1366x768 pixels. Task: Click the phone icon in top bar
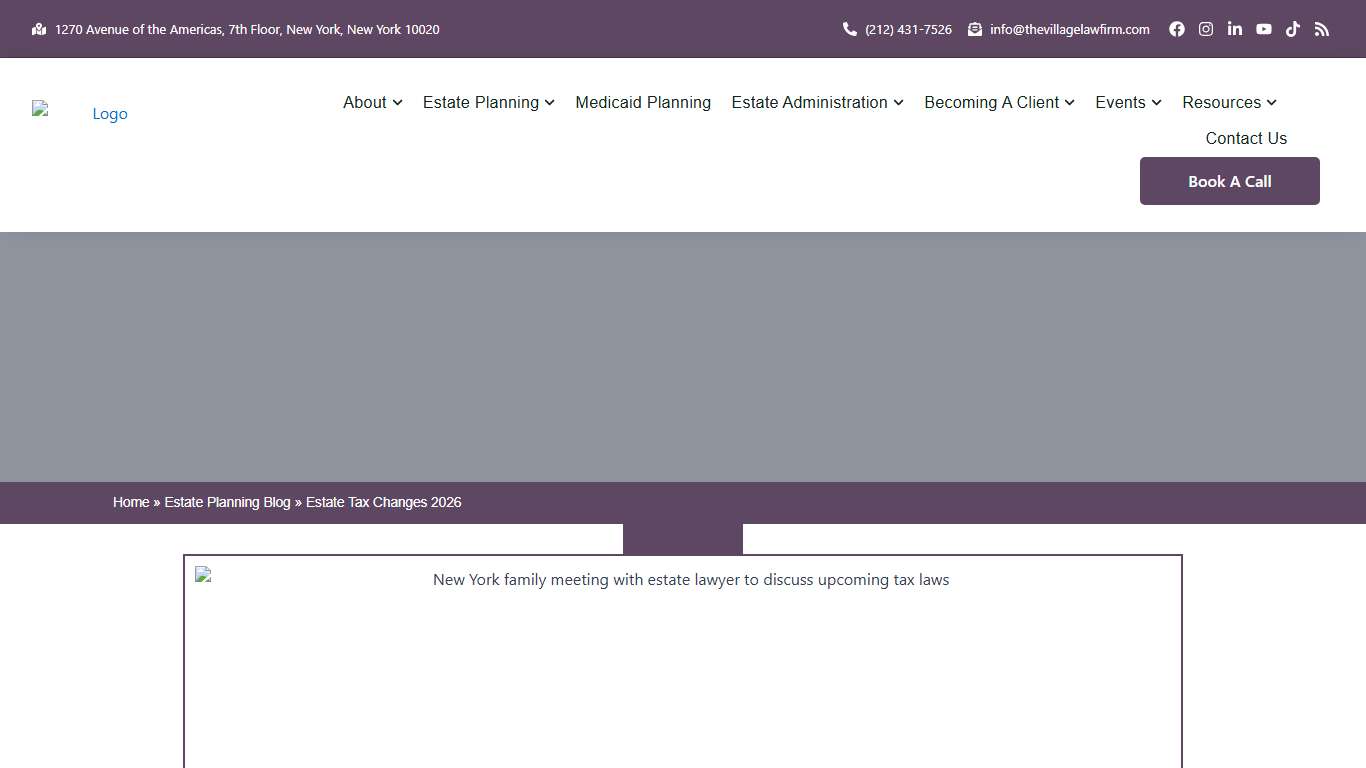click(x=850, y=29)
